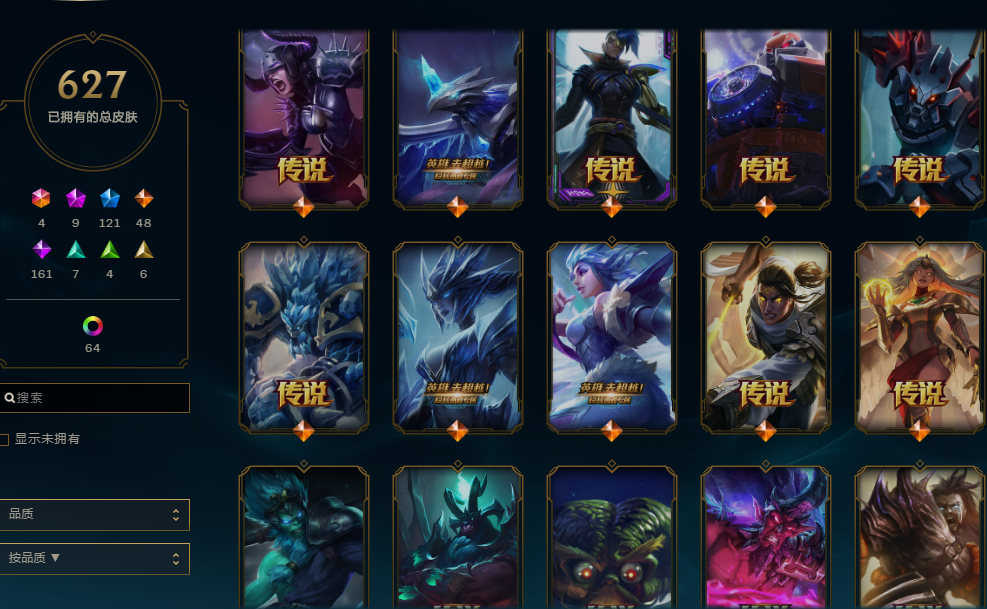Viewport: 987px width, 609px height.
Task: Click the green triangle icon above 4
Action: [x=110, y=250]
